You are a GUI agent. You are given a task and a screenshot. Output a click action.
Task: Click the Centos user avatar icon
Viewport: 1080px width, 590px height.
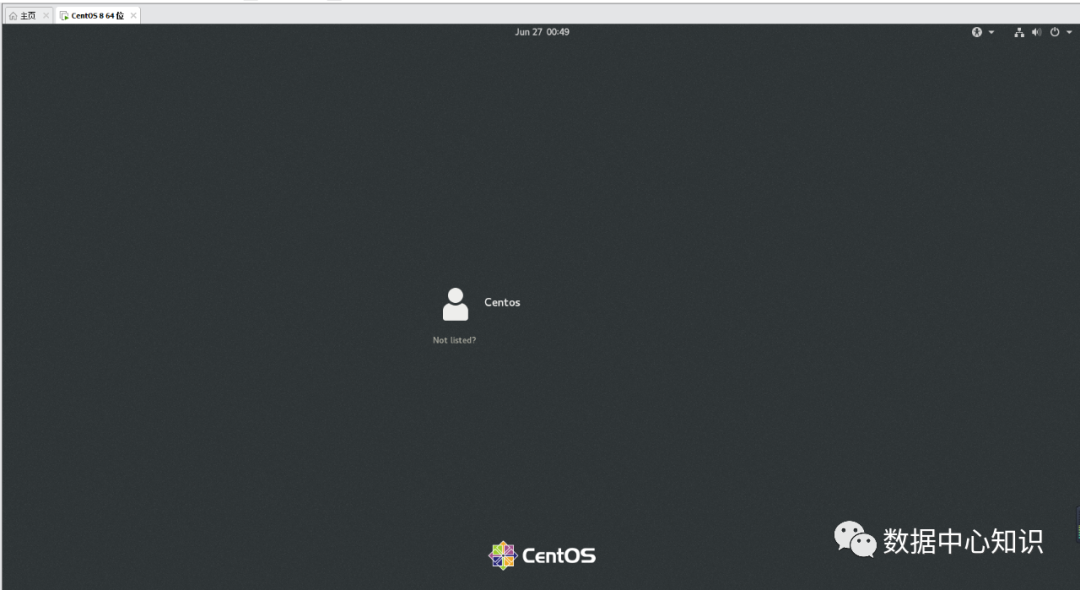(455, 304)
